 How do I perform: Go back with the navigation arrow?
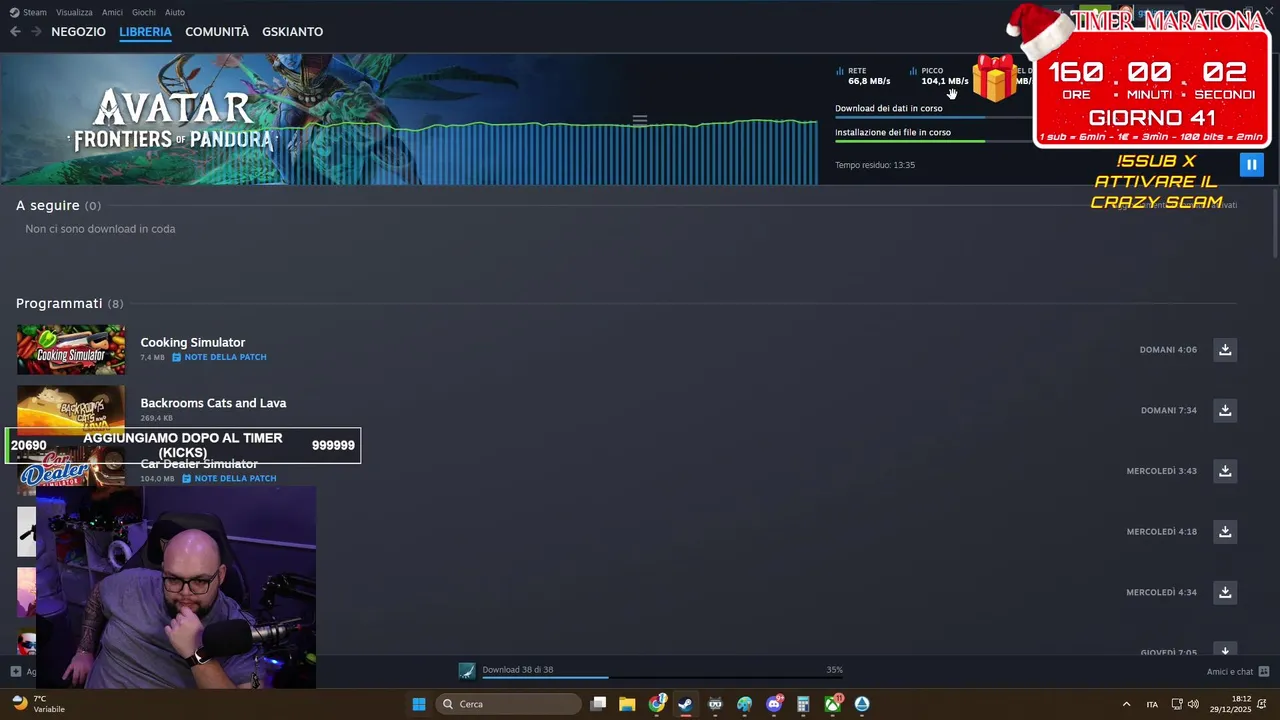(15, 32)
